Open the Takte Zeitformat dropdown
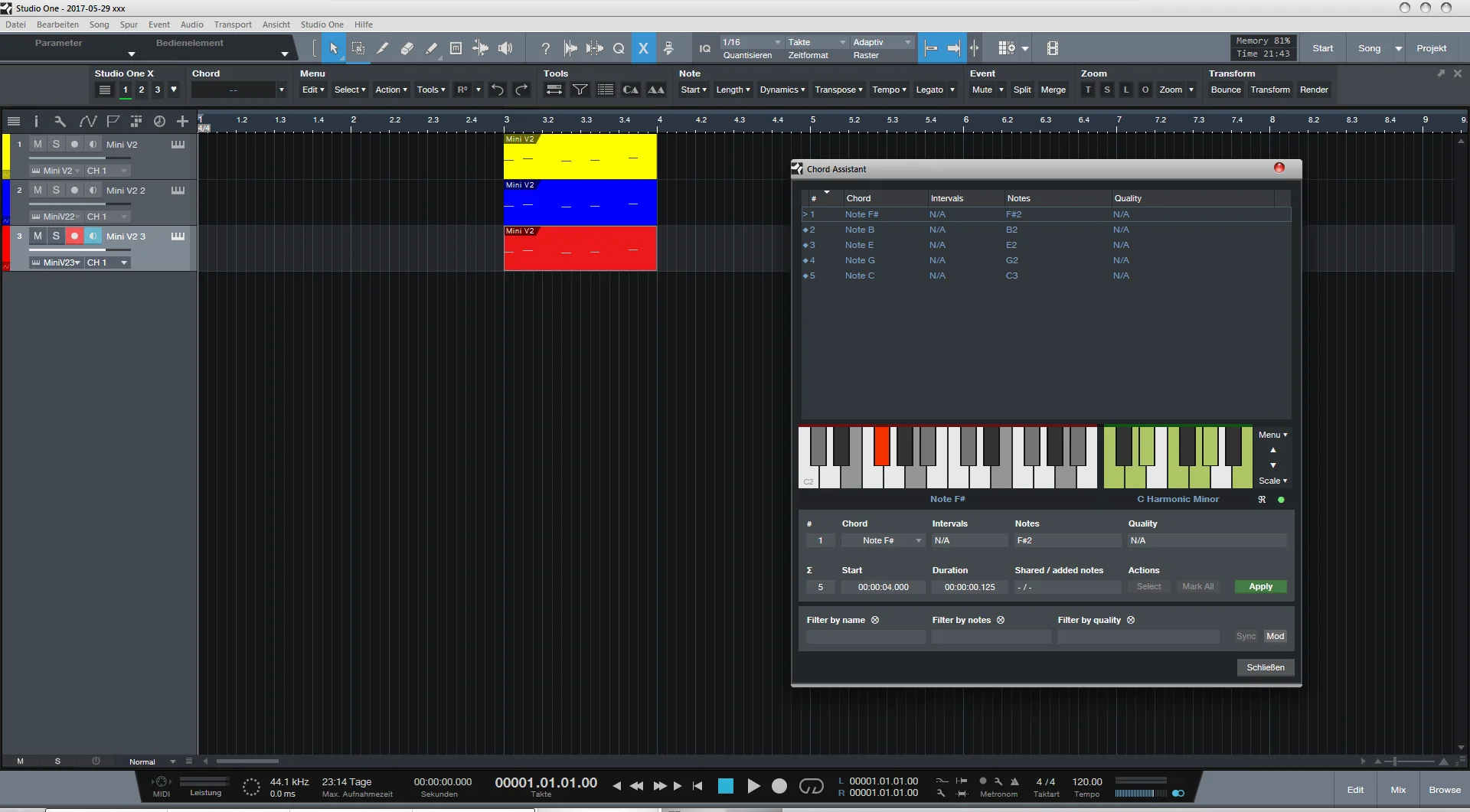1470x812 pixels. (817, 42)
